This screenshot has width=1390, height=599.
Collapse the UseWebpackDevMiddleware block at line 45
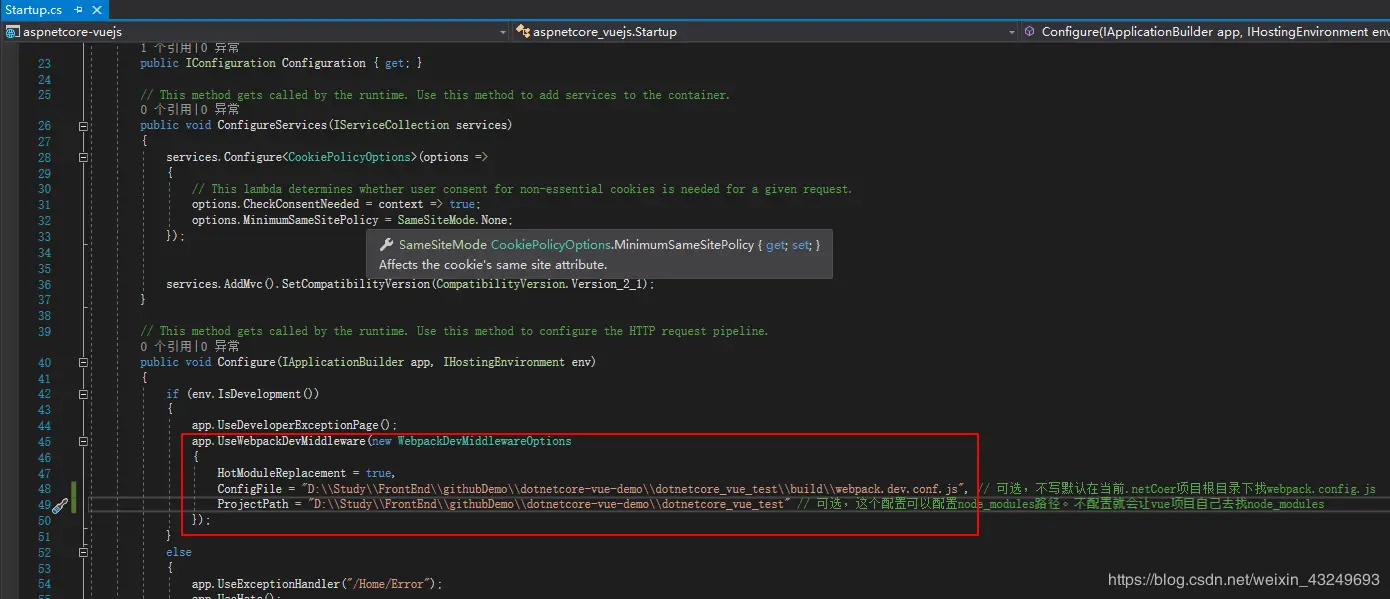(83, 441)
